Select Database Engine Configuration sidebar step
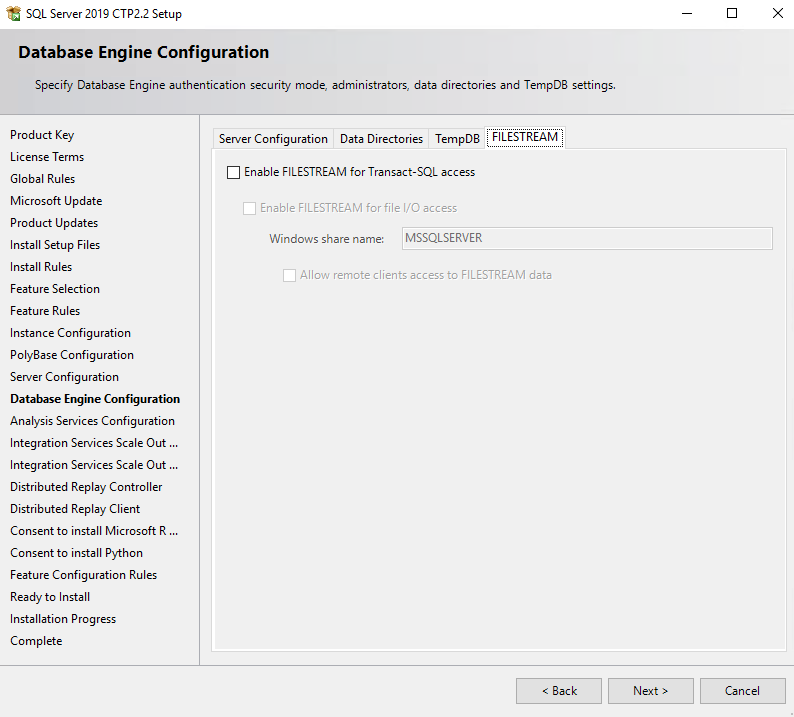 coord(95,399)
